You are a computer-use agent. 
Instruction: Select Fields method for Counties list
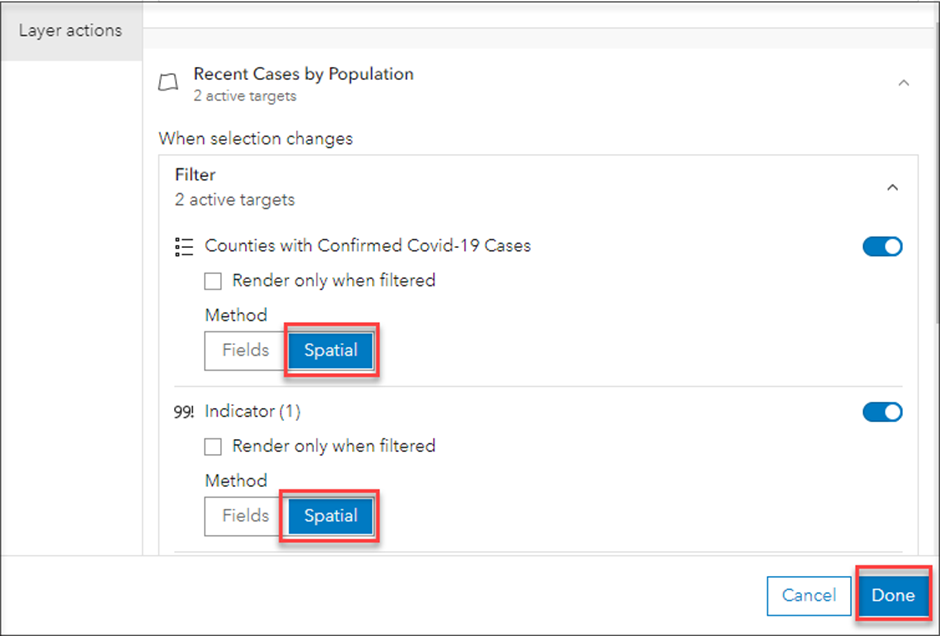coord(246,351)
